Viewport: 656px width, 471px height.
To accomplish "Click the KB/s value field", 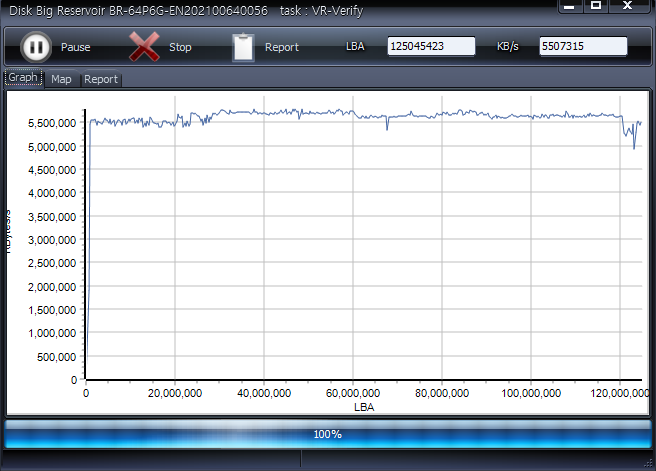I will pyautogui.click(x=583, y=47).
